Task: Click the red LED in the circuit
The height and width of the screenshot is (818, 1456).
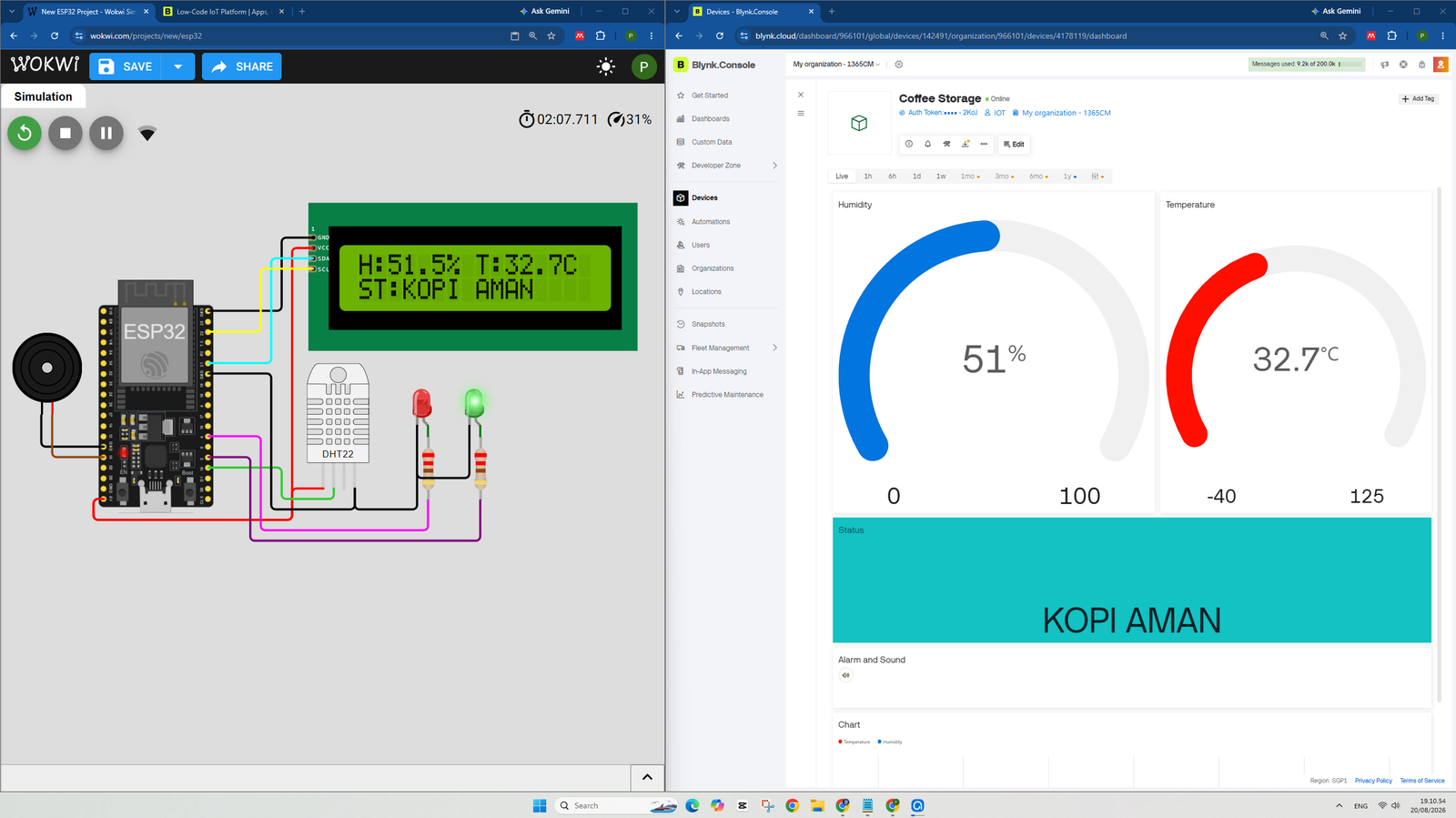Action: 422,403
